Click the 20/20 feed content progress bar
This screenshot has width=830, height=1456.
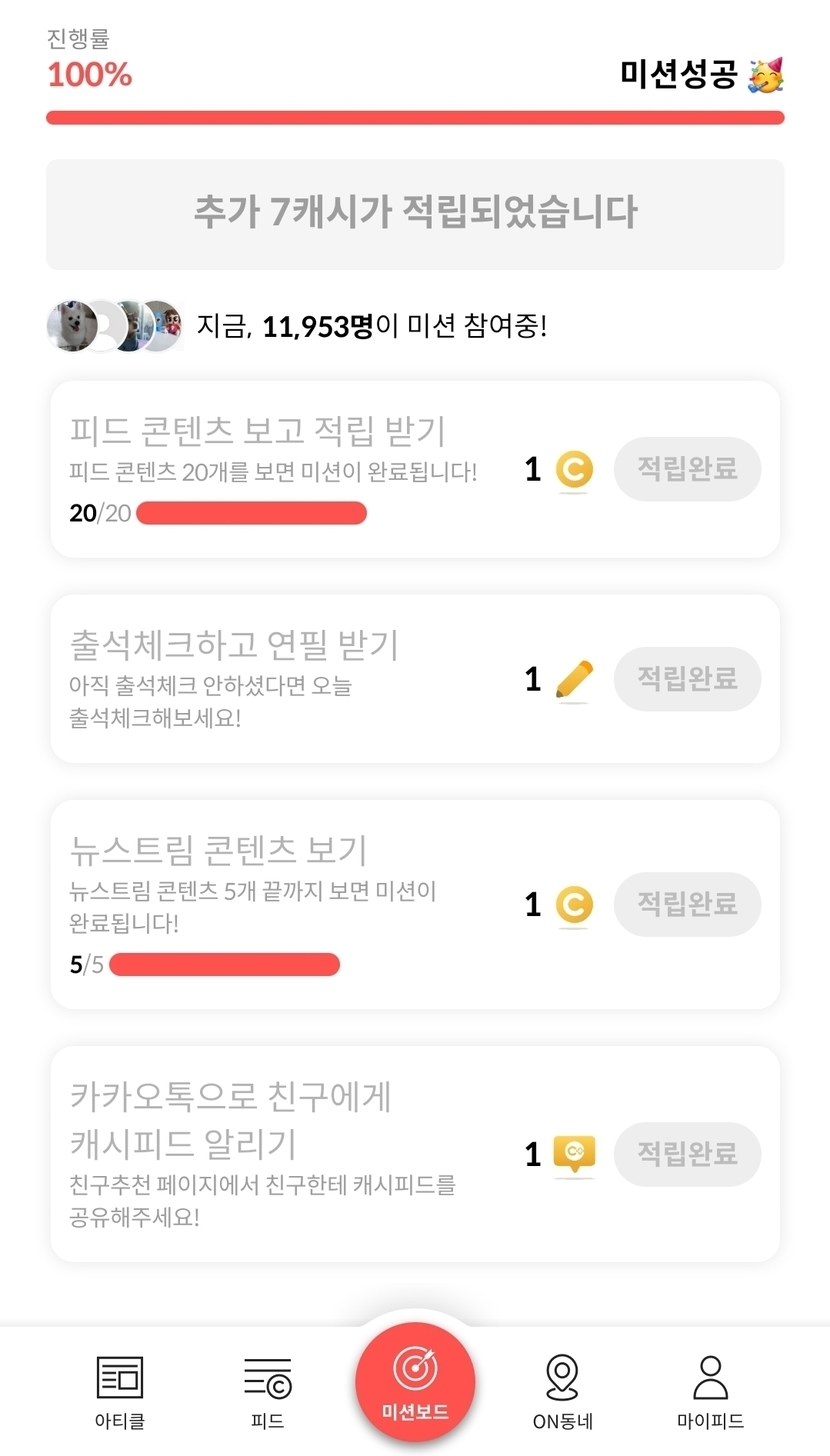tap(251, 514)
